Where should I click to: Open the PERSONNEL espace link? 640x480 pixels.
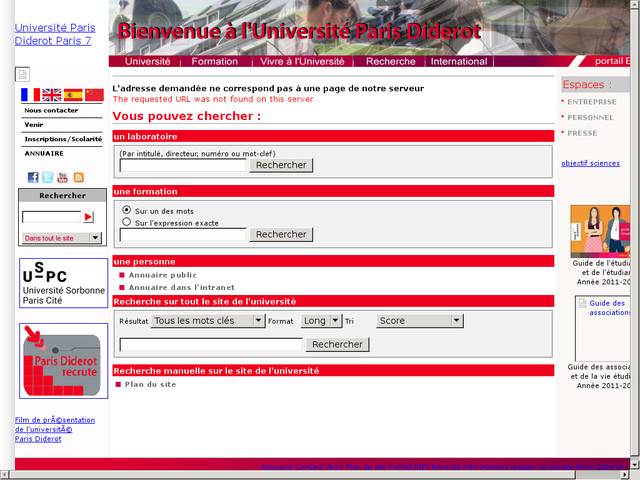click(x=590, y=118)
